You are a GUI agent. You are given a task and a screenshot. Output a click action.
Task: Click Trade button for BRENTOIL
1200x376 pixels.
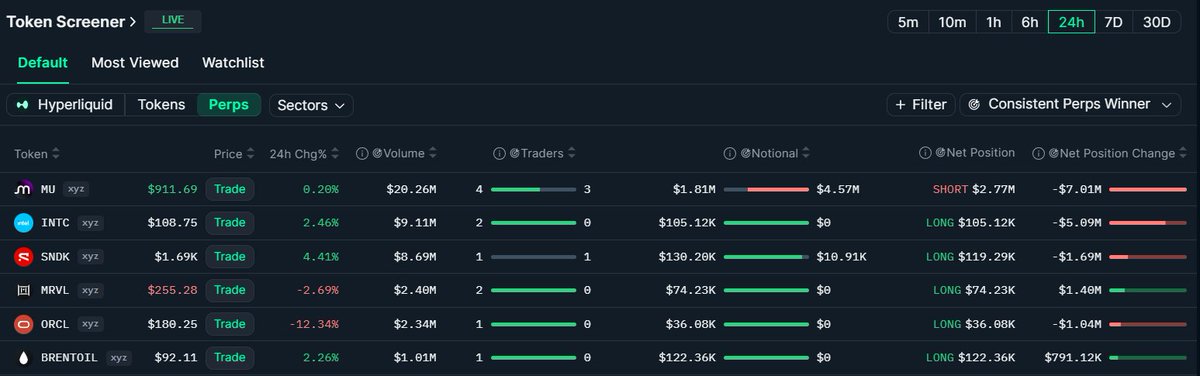tap(229, 357)
